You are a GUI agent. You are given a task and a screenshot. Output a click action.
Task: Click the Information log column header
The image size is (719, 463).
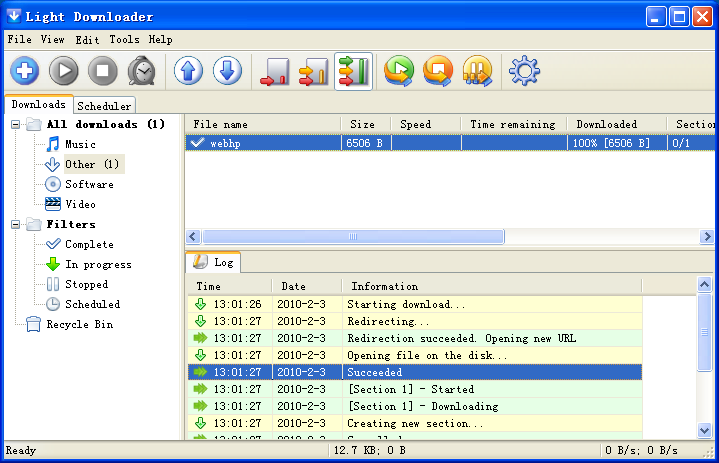point(492,286)
